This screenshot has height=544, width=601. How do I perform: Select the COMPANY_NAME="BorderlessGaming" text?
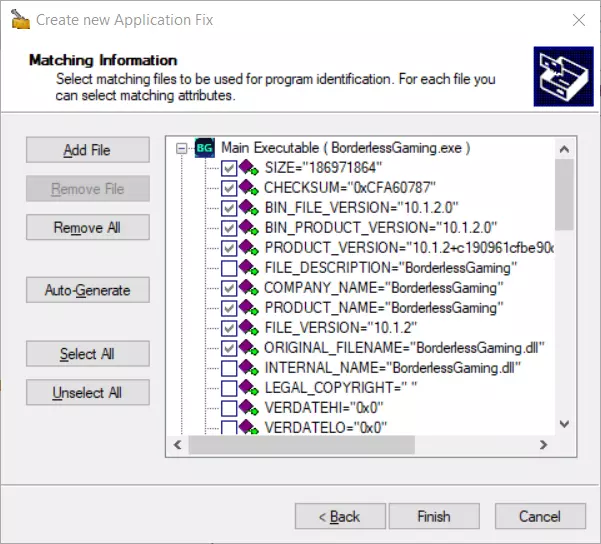click(x=384, y=288)
